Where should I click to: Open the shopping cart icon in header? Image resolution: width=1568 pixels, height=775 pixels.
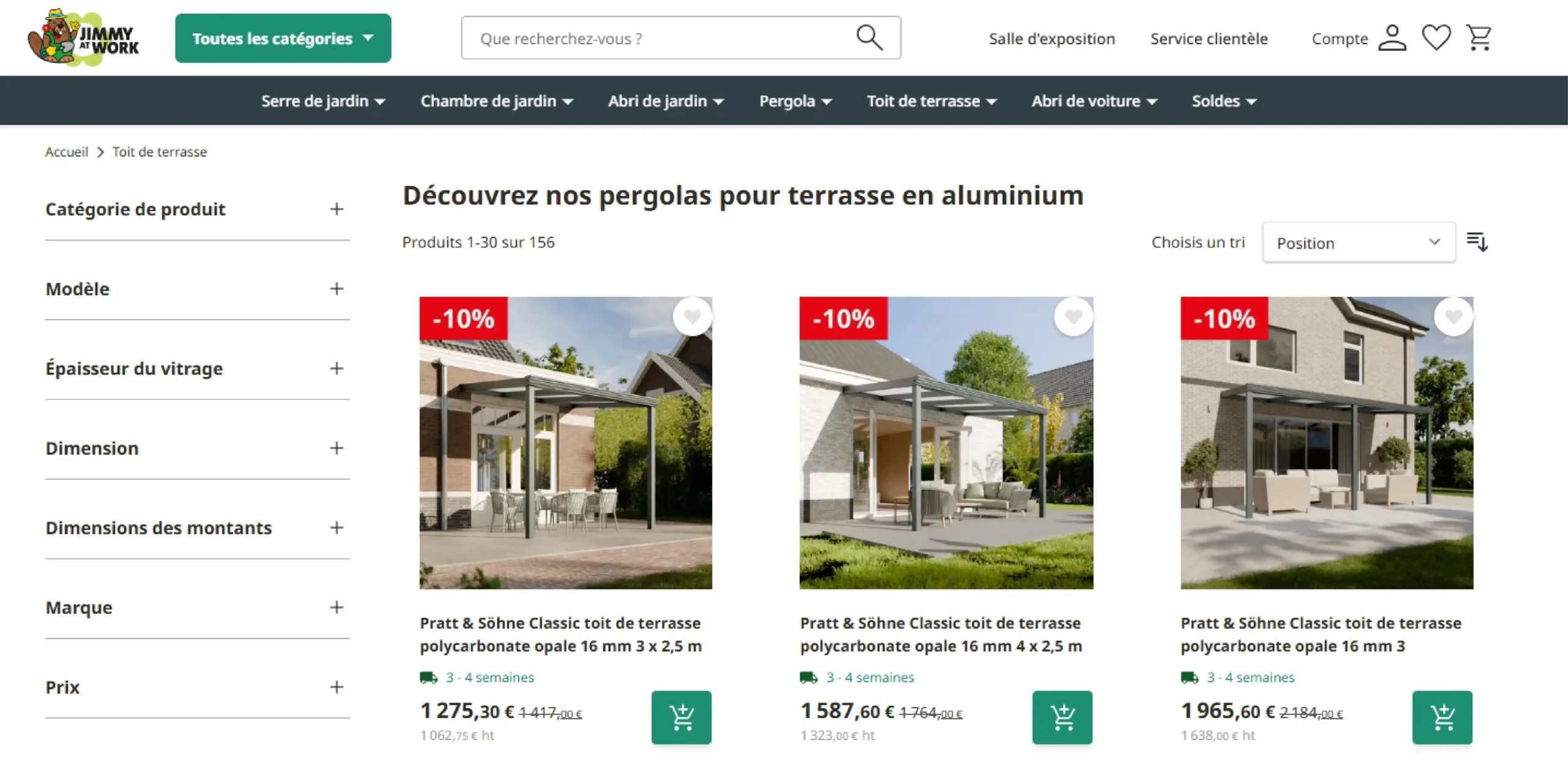click(x=1479, y=38)
